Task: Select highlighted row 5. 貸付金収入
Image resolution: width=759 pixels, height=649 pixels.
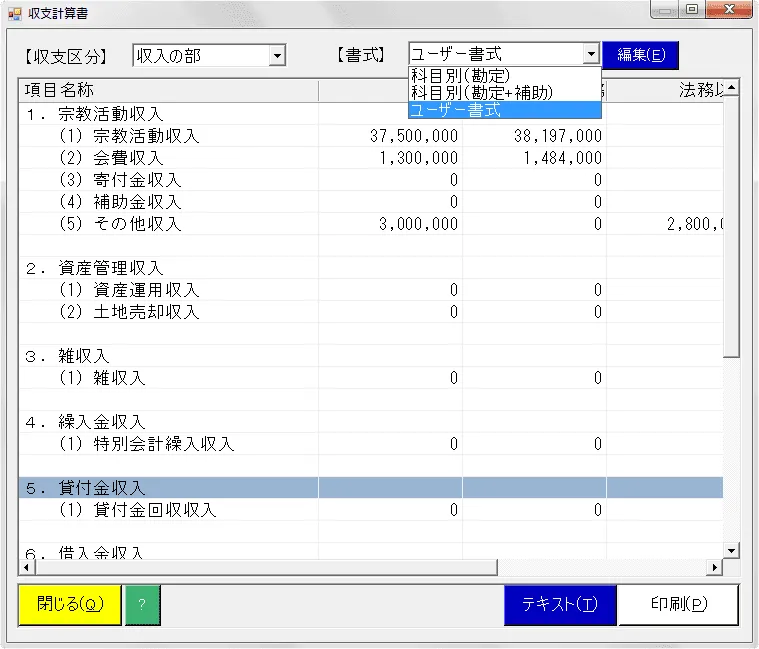Action: pos(371,488)
